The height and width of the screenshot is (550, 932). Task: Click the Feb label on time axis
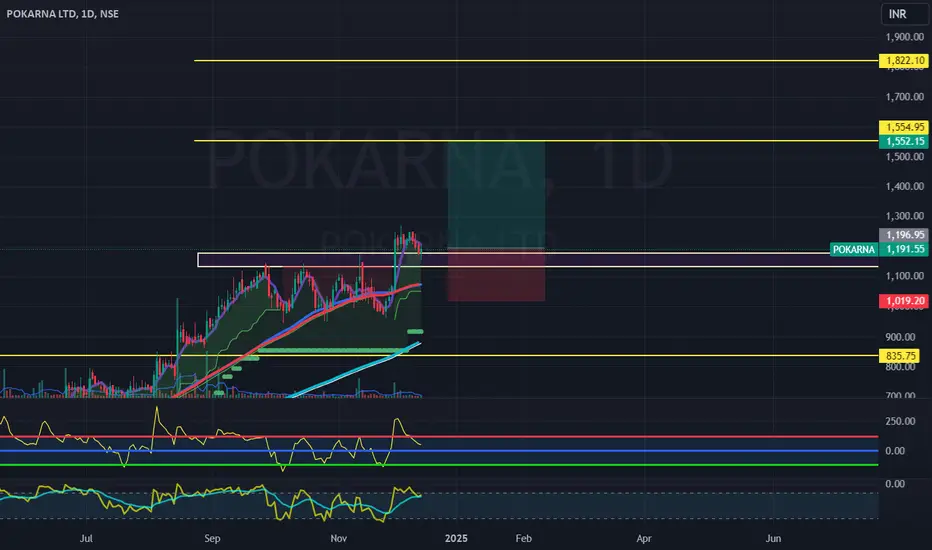click(x=523, y=538)
